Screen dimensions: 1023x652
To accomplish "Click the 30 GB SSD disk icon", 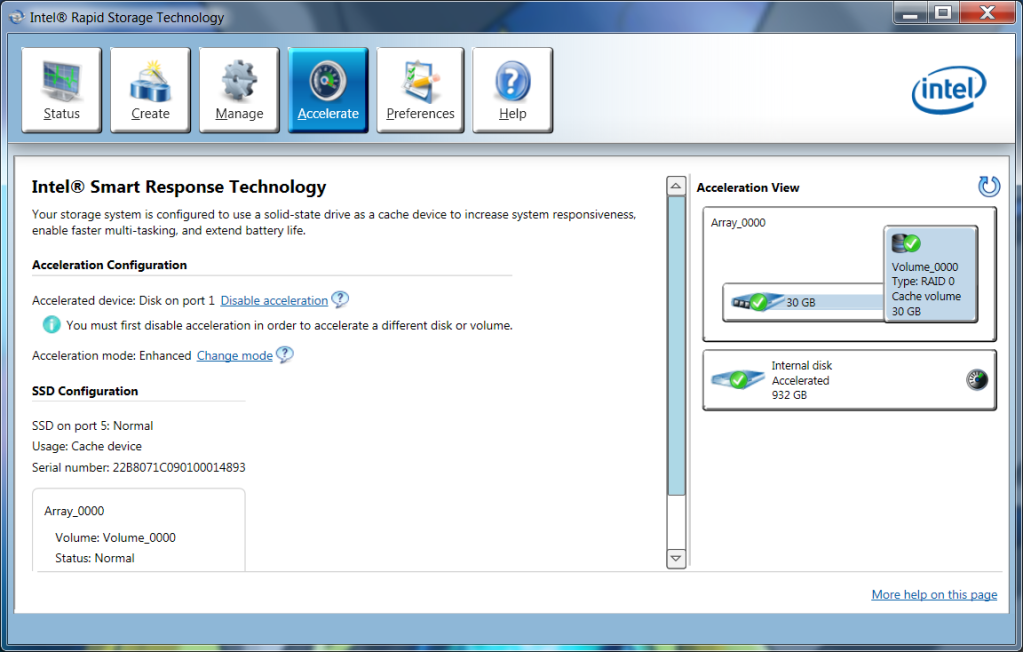I will point(757,302).
